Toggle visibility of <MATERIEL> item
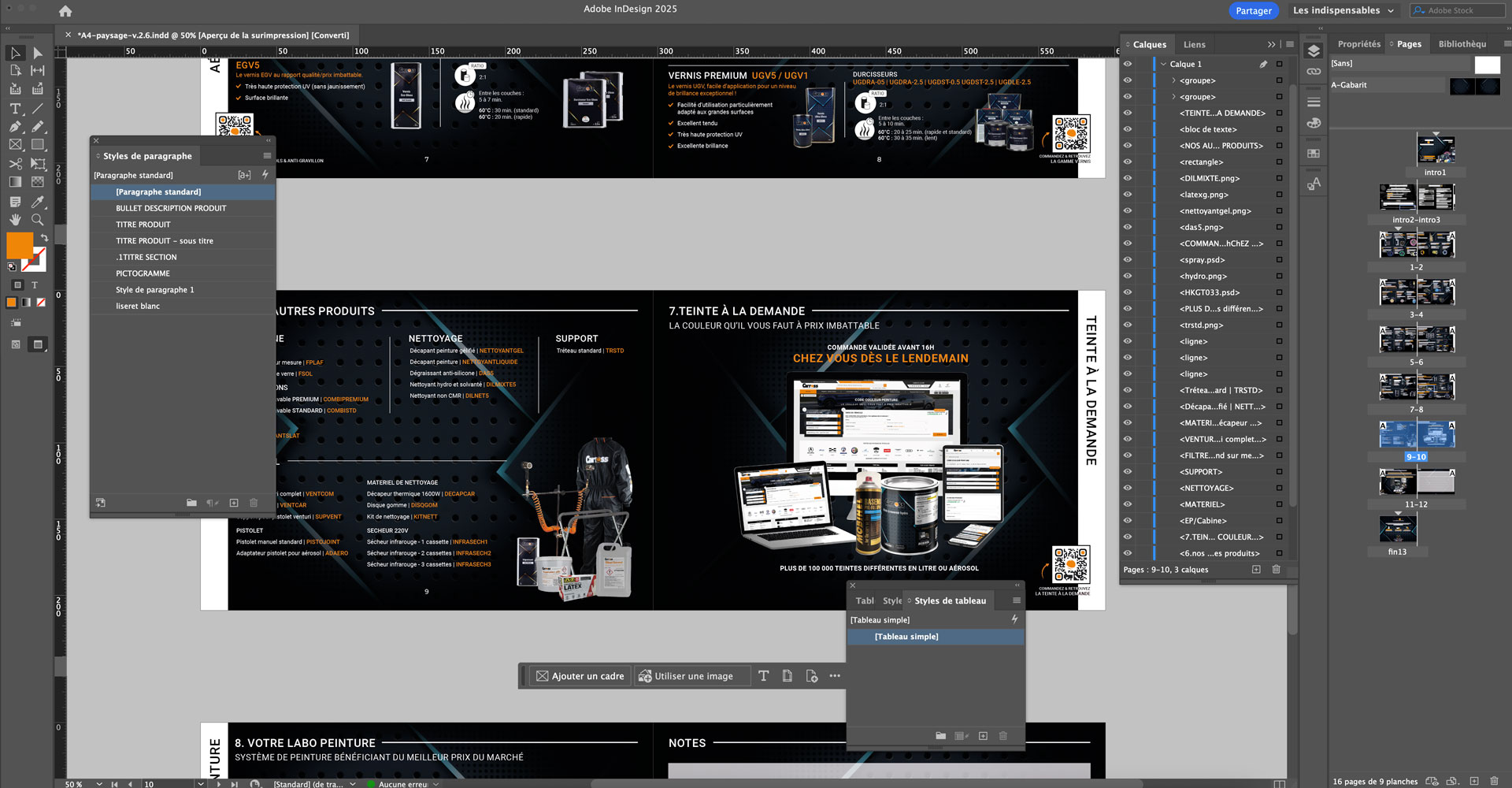The width and height of the screenshot is (1512, 788). click(x=1128, y=504)
